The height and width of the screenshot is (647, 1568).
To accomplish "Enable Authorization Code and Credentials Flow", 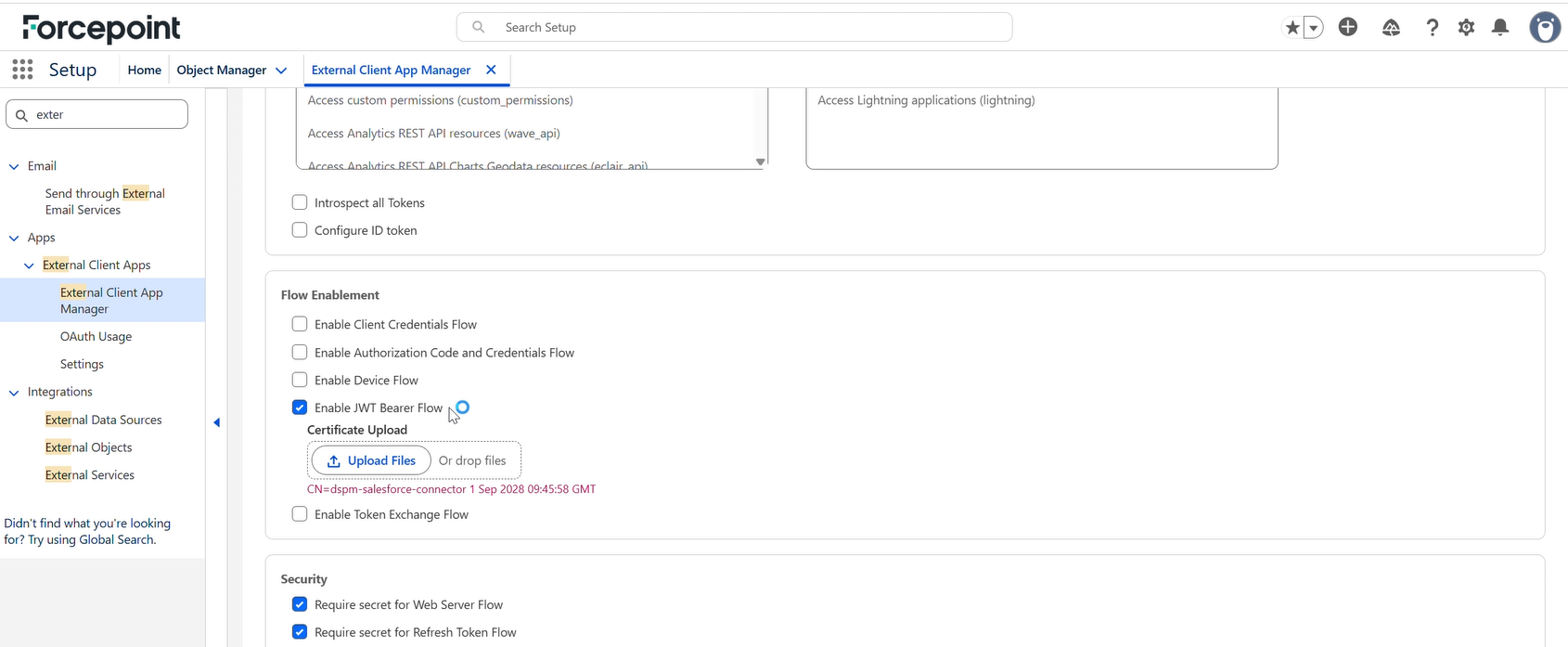I will coord(300,352).
